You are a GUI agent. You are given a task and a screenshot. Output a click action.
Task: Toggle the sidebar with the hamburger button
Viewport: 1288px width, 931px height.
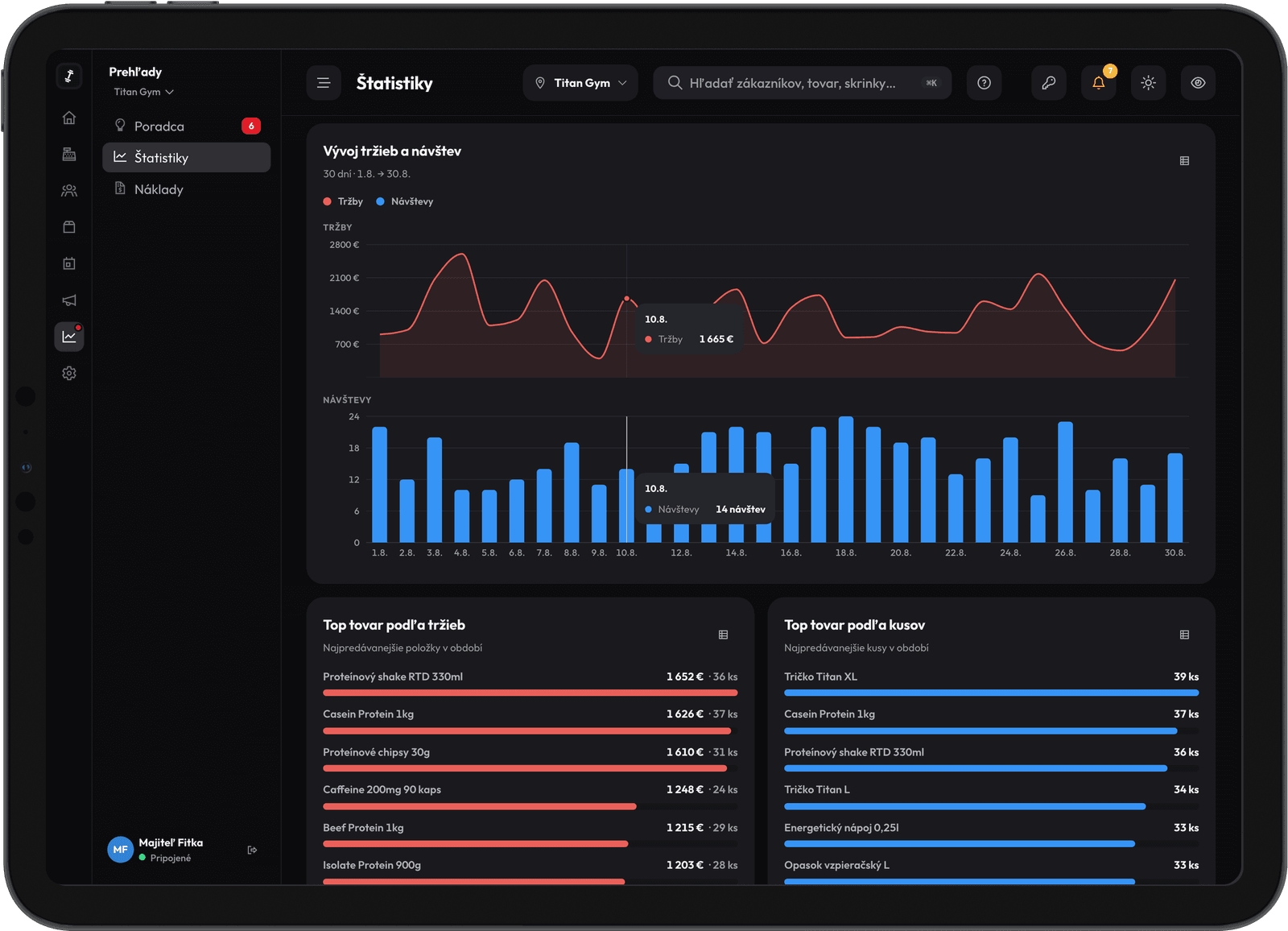pyautogui.click(x=324, y=83)
